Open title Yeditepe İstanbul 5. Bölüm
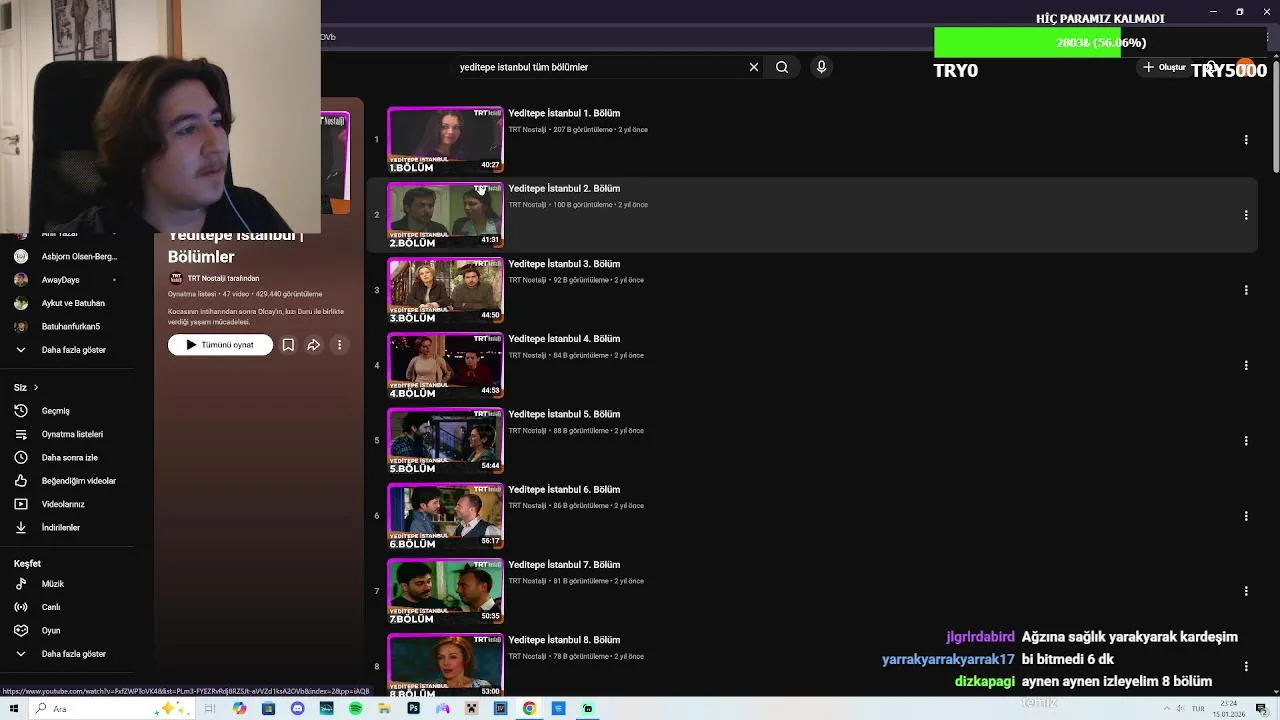This screenshot has width=1280, height=720. [x=564, y=414]
